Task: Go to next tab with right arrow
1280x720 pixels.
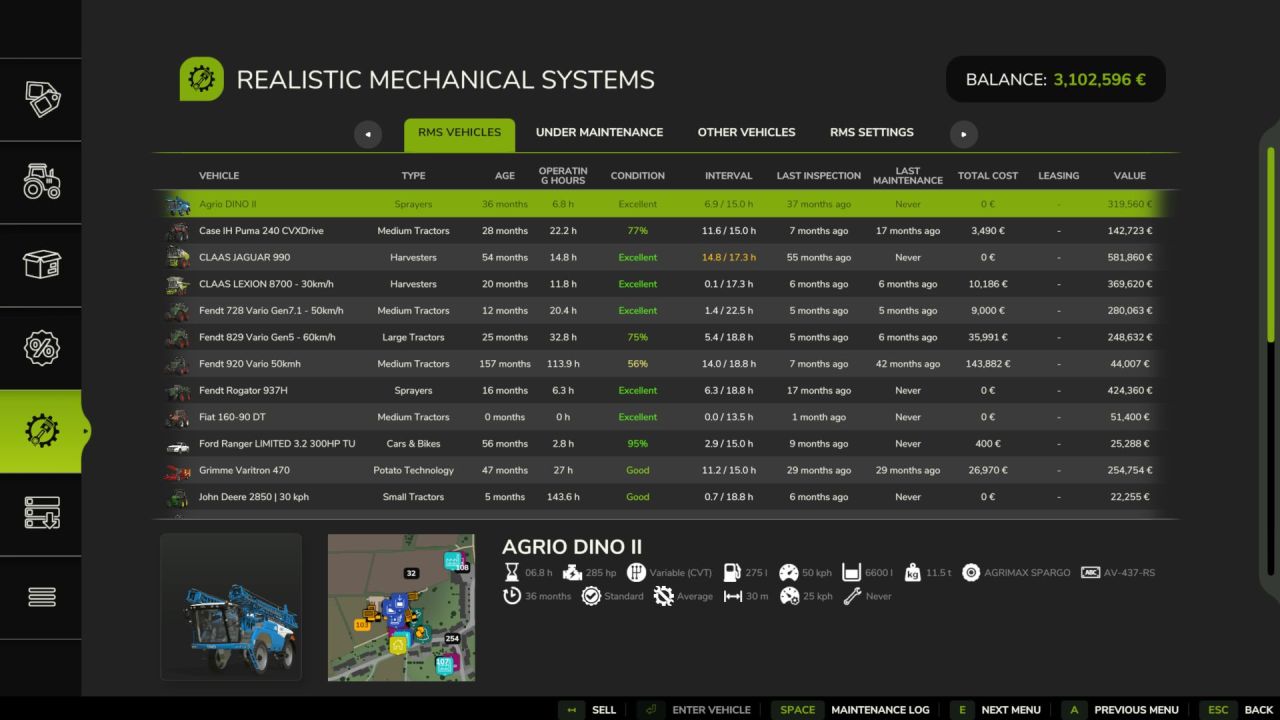Action: (963, 134)
